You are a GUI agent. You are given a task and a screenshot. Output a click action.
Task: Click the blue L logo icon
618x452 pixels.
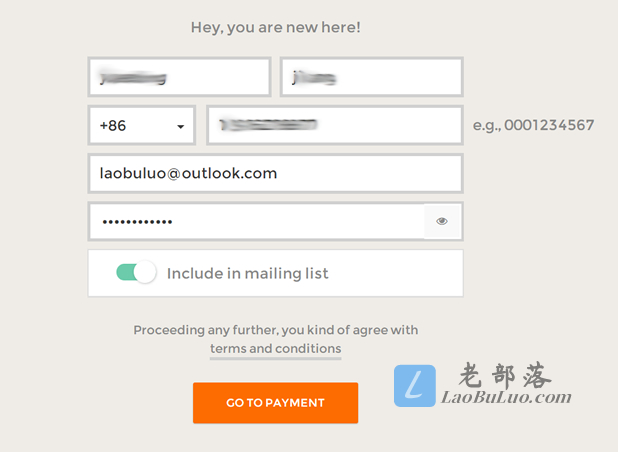pyautogui.click(x=415, y=385)
